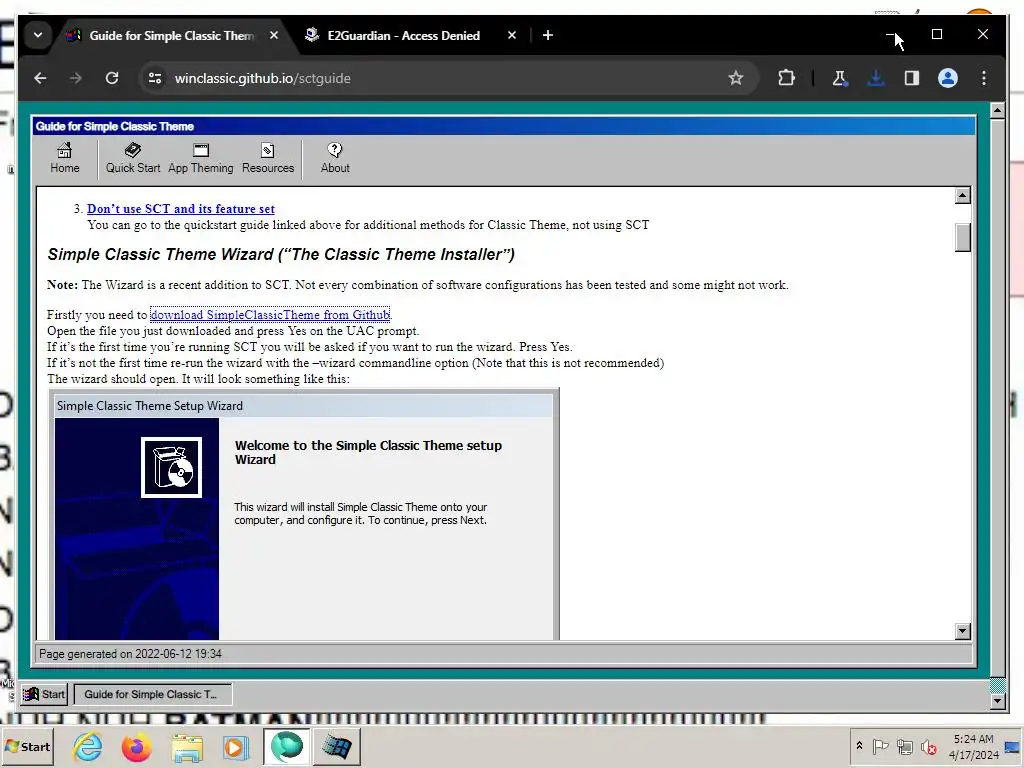Viewport: 1024px width, 768px height.
Task: Close the Guide for Simple Classic Theme tab
Action: (274, 35)
